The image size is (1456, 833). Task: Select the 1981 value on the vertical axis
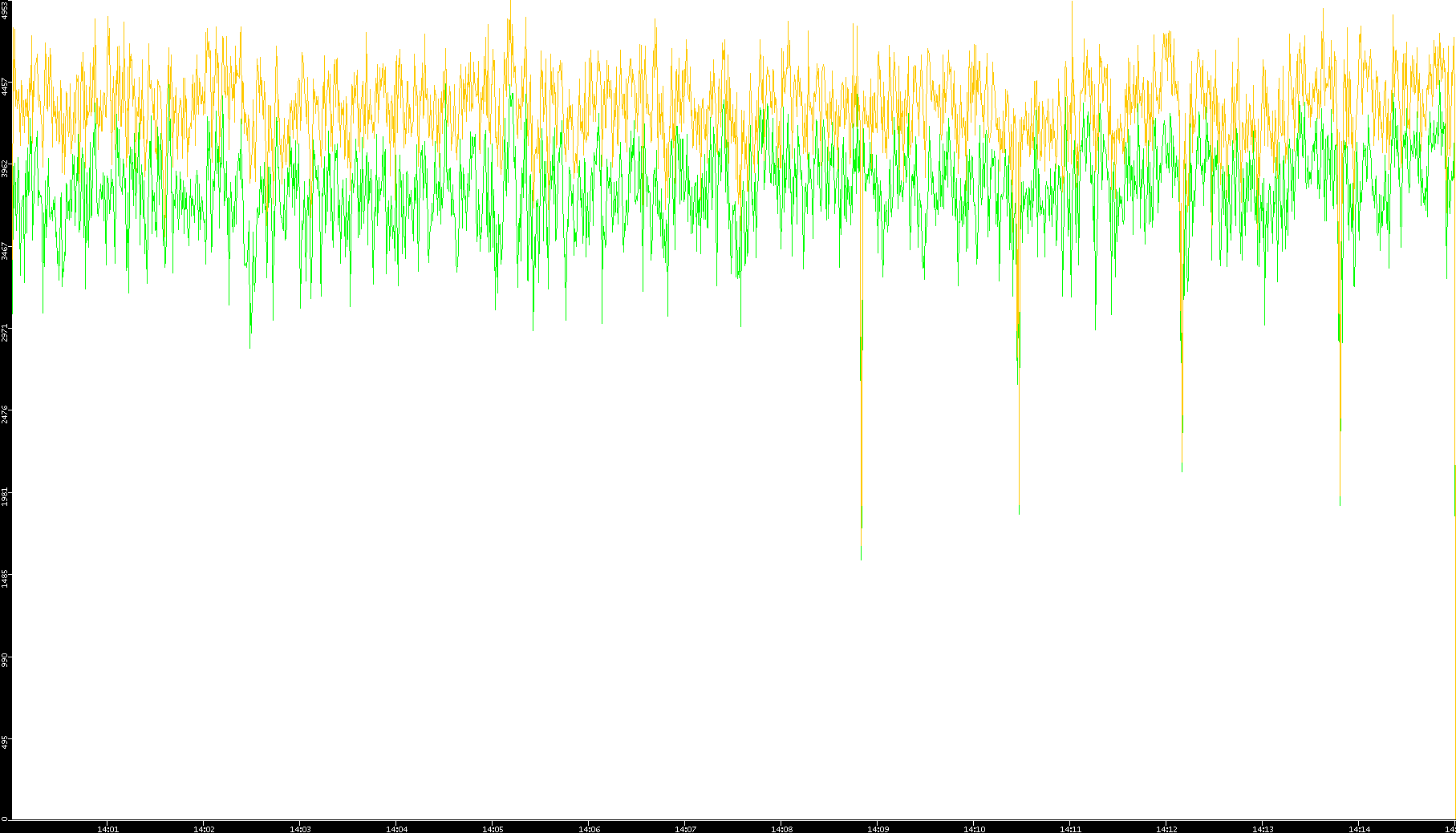coord(6,495)
